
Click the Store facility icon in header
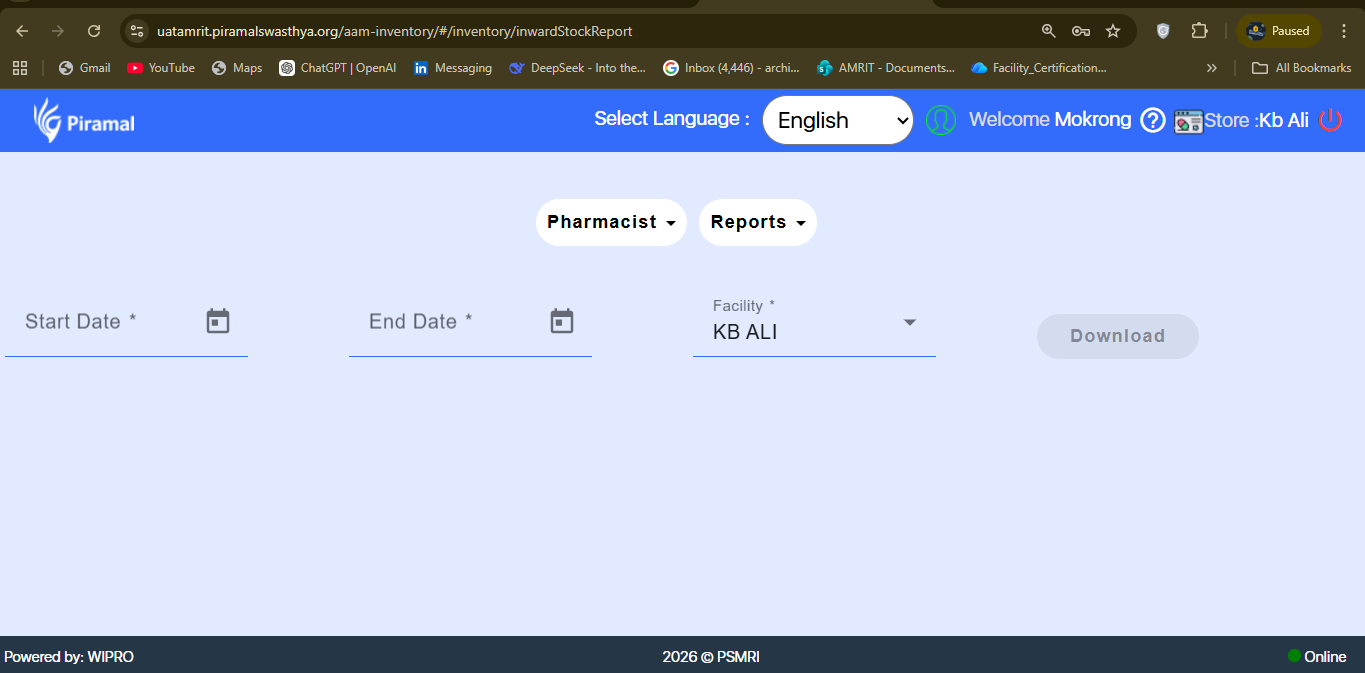coord(1188,121)
